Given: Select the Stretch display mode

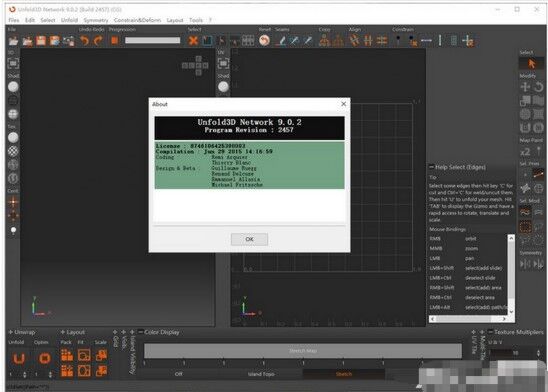Looking at the screenshot, I should click(344, 374).
